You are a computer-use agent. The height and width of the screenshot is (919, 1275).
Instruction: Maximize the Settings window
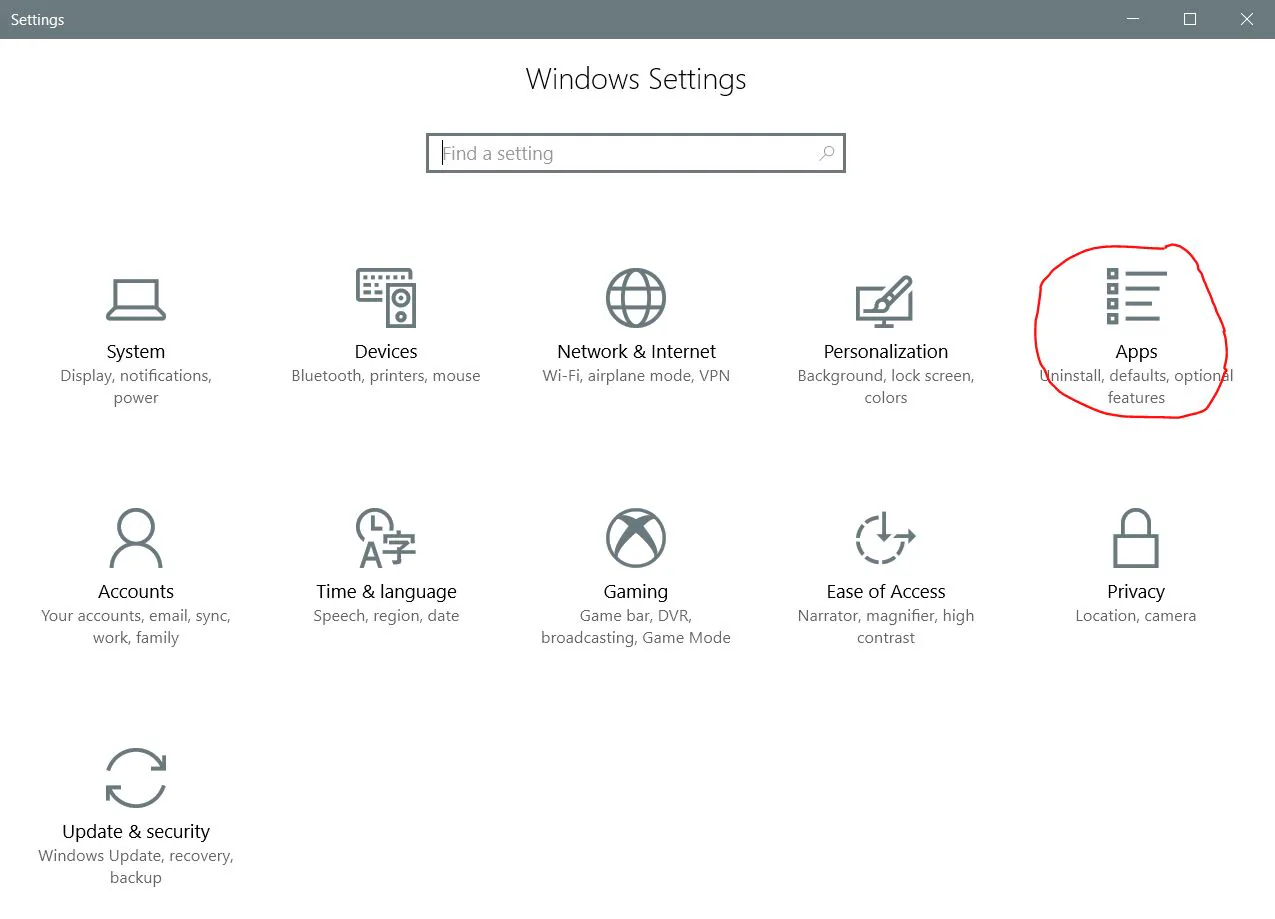coord(1190,19)
